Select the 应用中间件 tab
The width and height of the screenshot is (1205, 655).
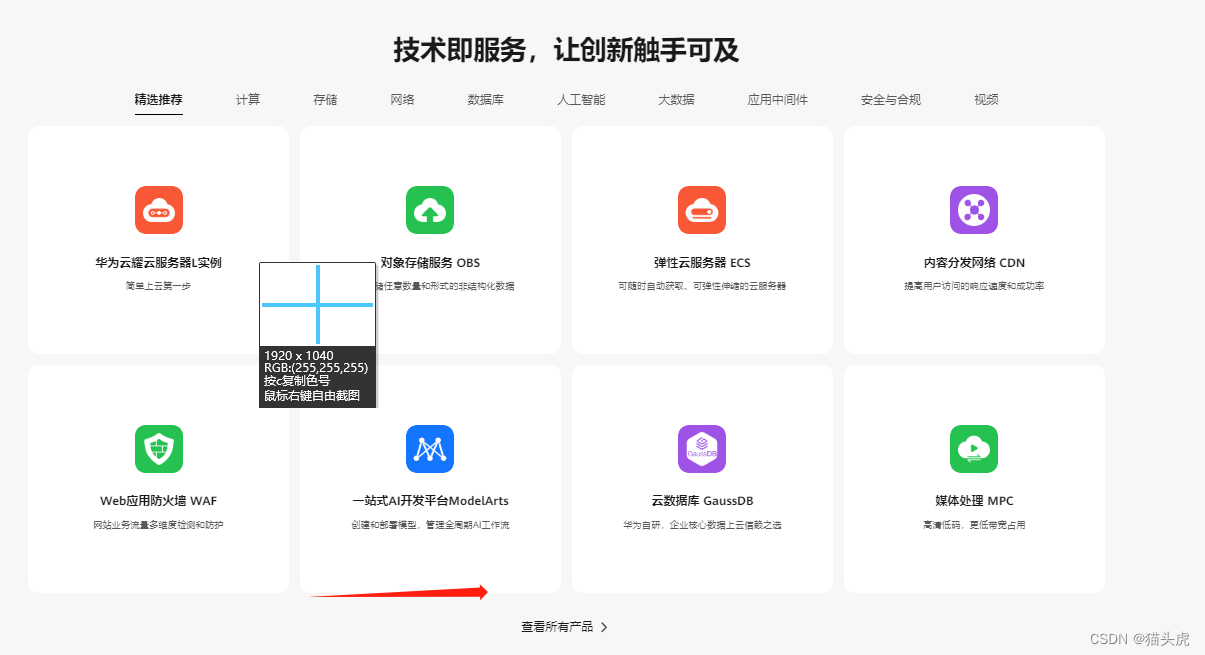778,100
